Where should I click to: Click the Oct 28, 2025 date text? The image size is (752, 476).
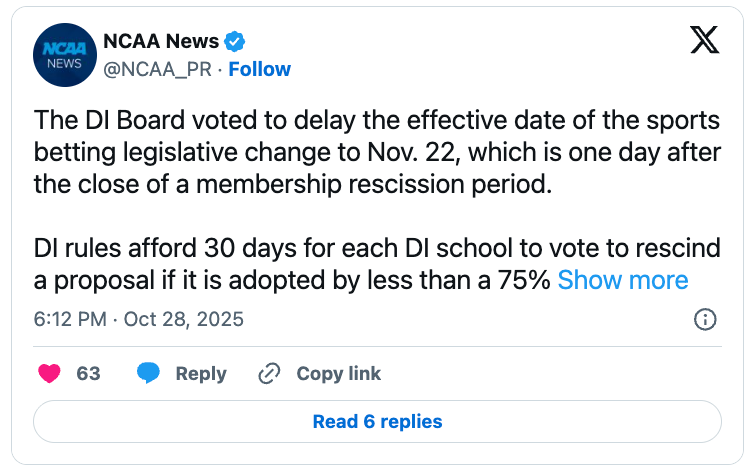(x=184, y=320)
